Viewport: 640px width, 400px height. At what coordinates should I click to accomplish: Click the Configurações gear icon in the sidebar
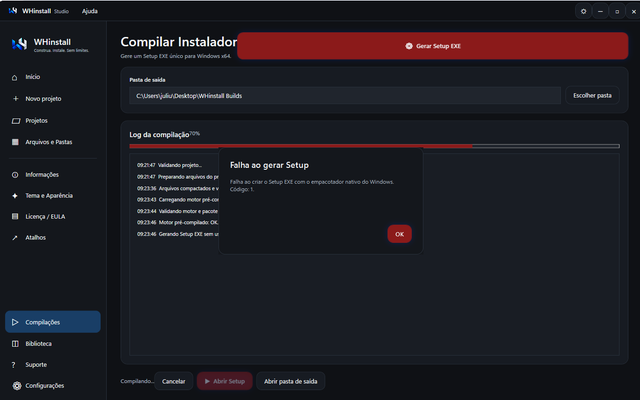[x=17, y=386]
